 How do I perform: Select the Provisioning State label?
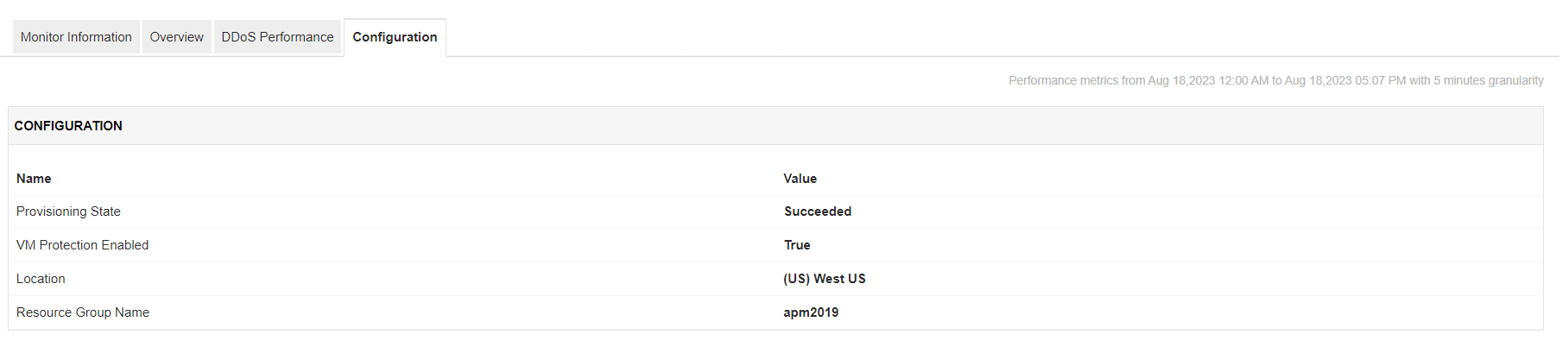(x=68, y=211)
